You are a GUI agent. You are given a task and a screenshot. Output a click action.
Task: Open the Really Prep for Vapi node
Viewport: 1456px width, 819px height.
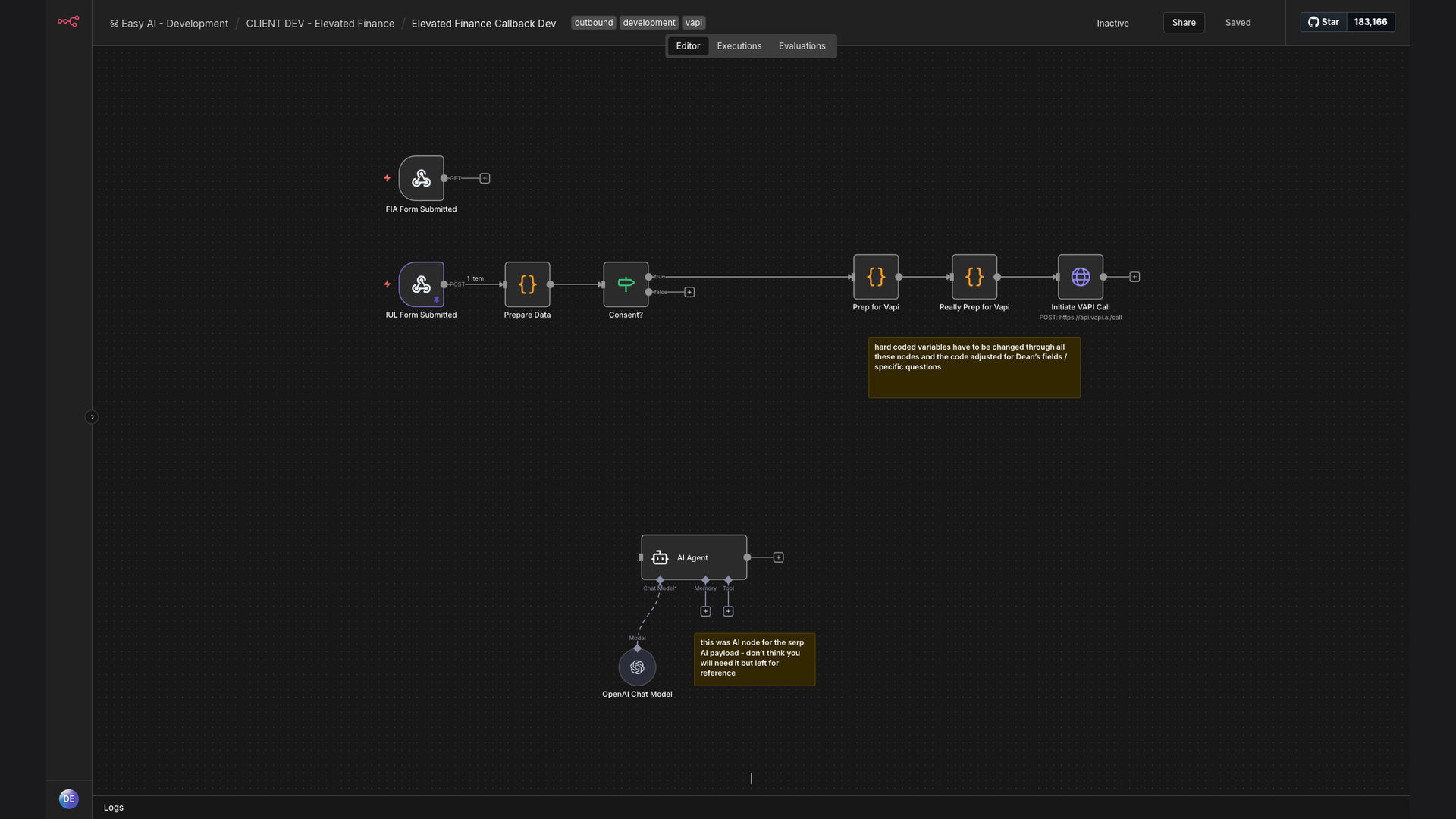[x=974, y=277]
